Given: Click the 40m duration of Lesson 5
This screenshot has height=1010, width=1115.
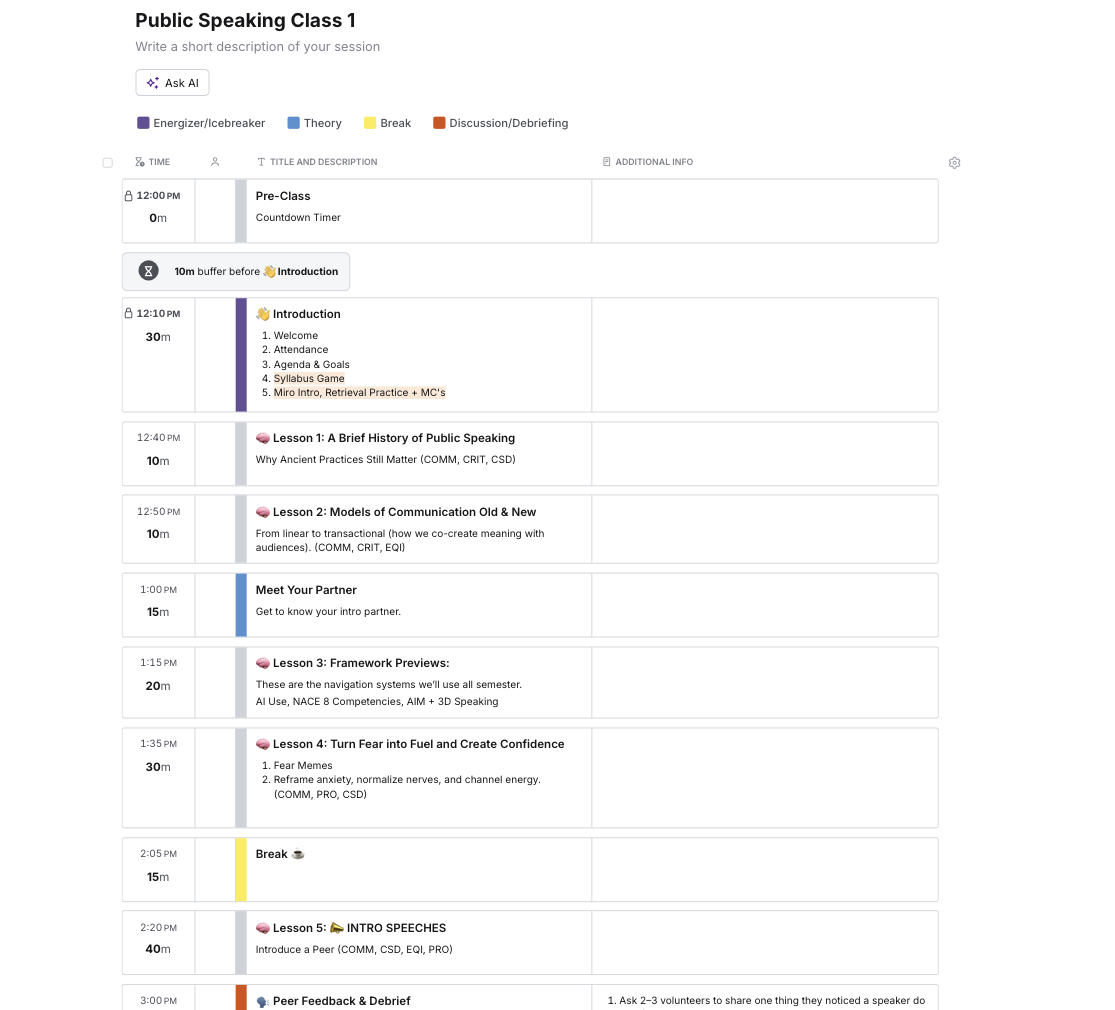Looking at the screenshot, I should pos(158,949).
